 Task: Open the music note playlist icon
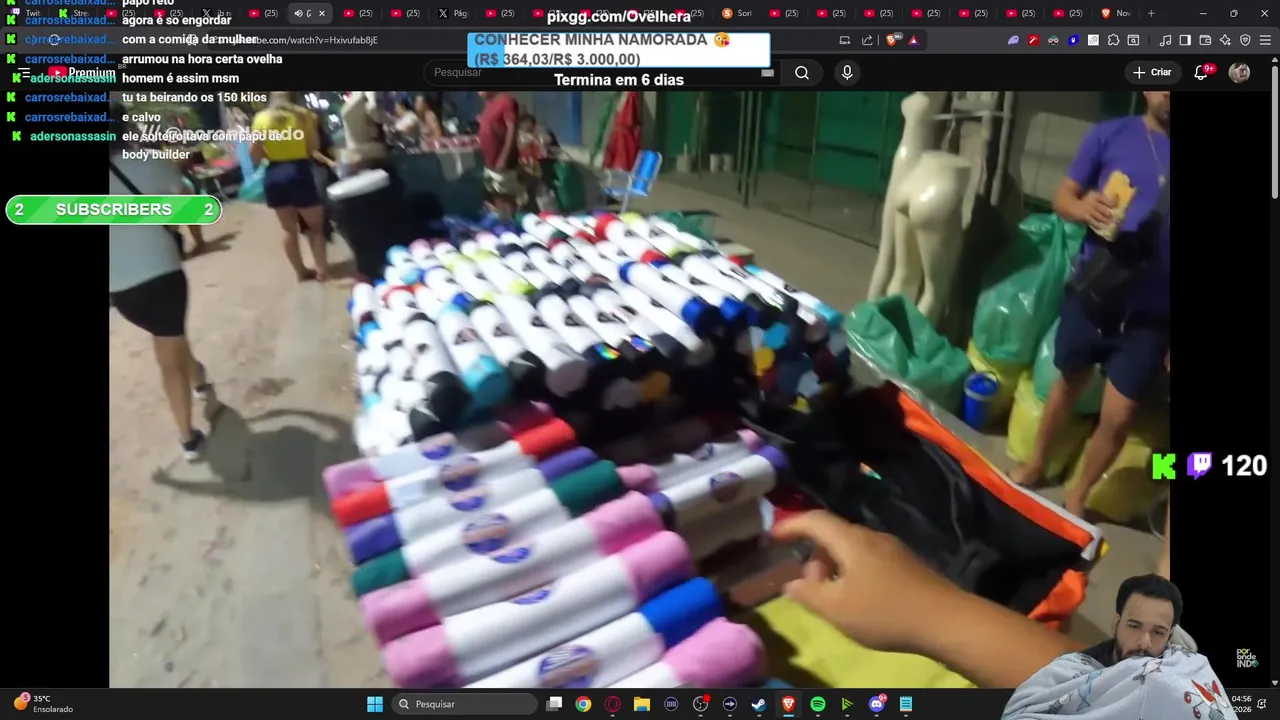[x=1165, y=40]
